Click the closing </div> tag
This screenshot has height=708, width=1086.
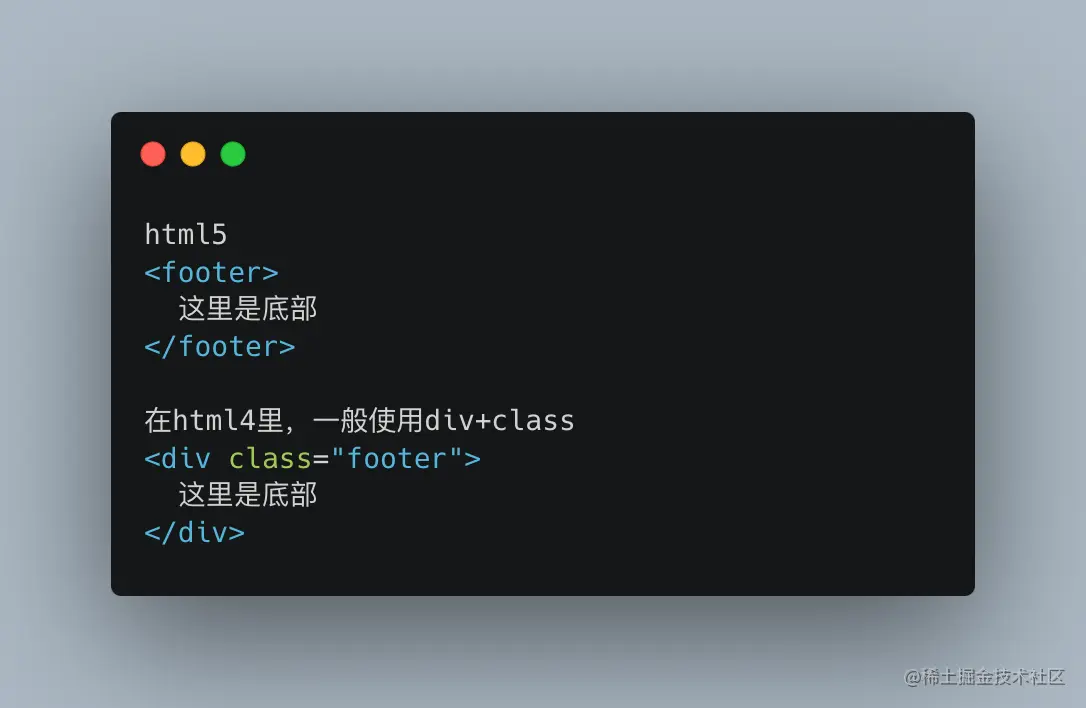click(x=195, y=532)
